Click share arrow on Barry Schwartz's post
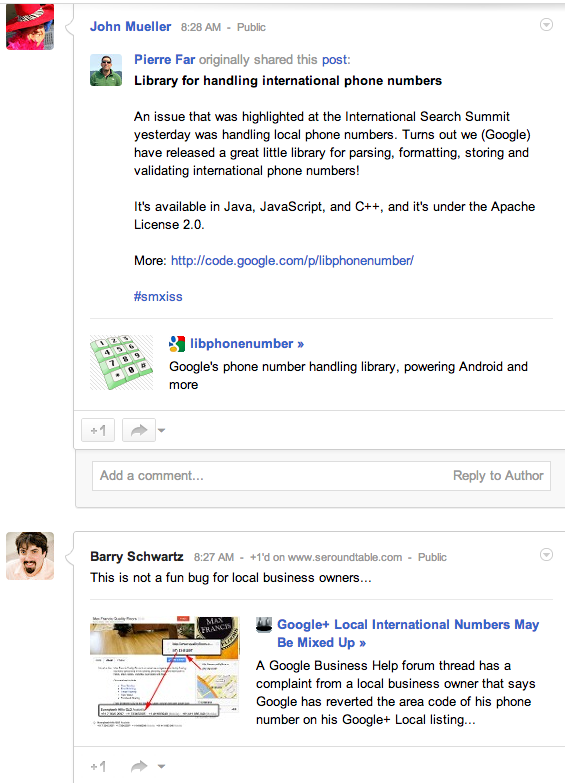Viewport: 565px width, 783px height. (x=139, y=766)
